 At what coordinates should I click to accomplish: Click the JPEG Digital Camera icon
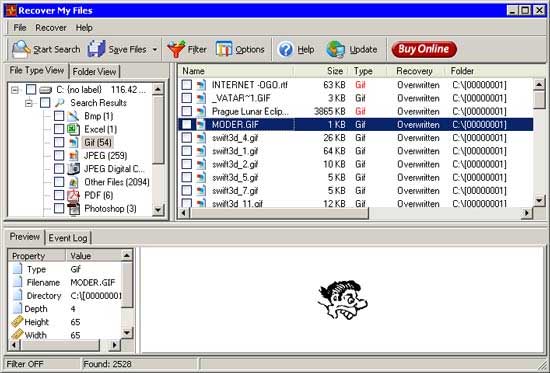[x=73, y=169]
